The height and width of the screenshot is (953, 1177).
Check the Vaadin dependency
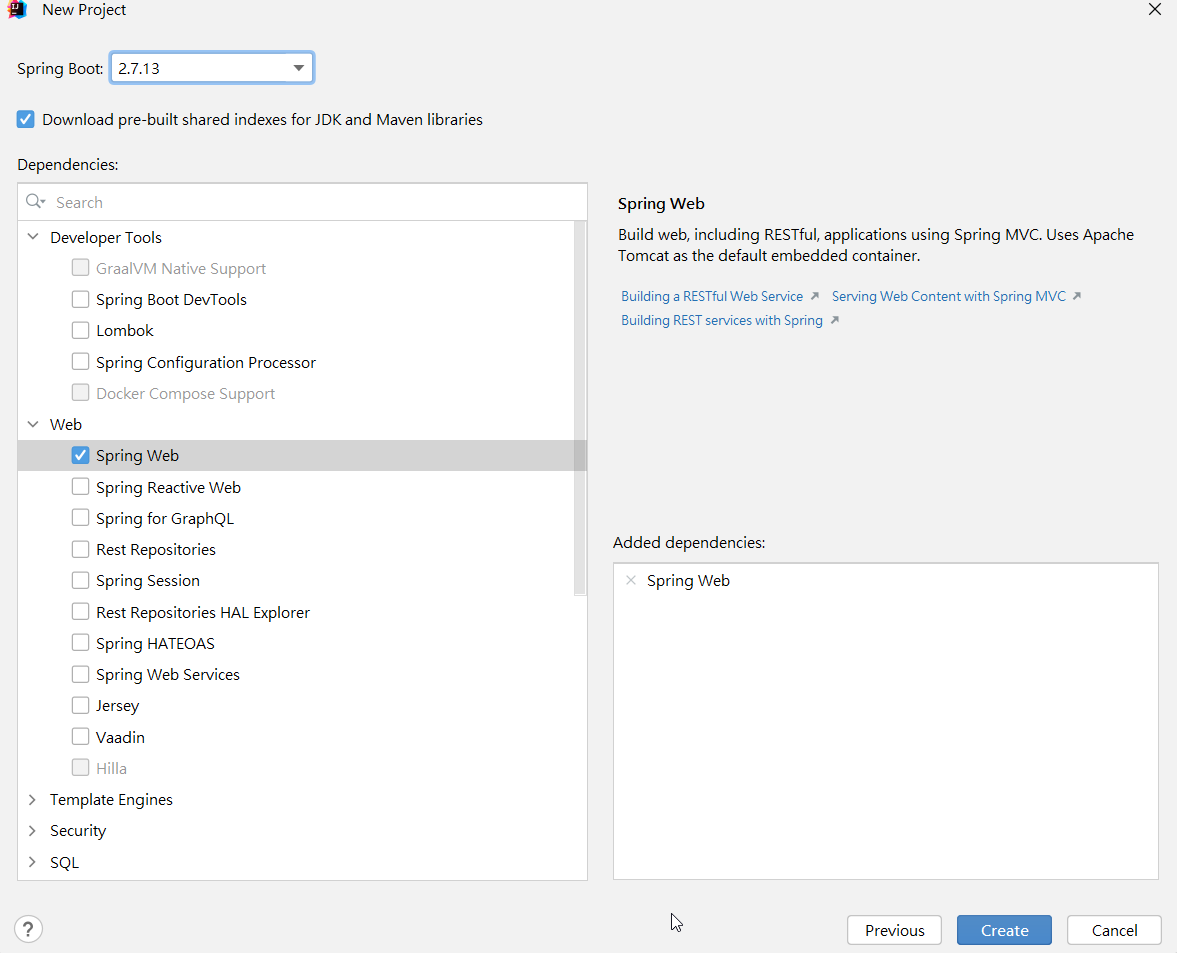(x=80, y=737)
